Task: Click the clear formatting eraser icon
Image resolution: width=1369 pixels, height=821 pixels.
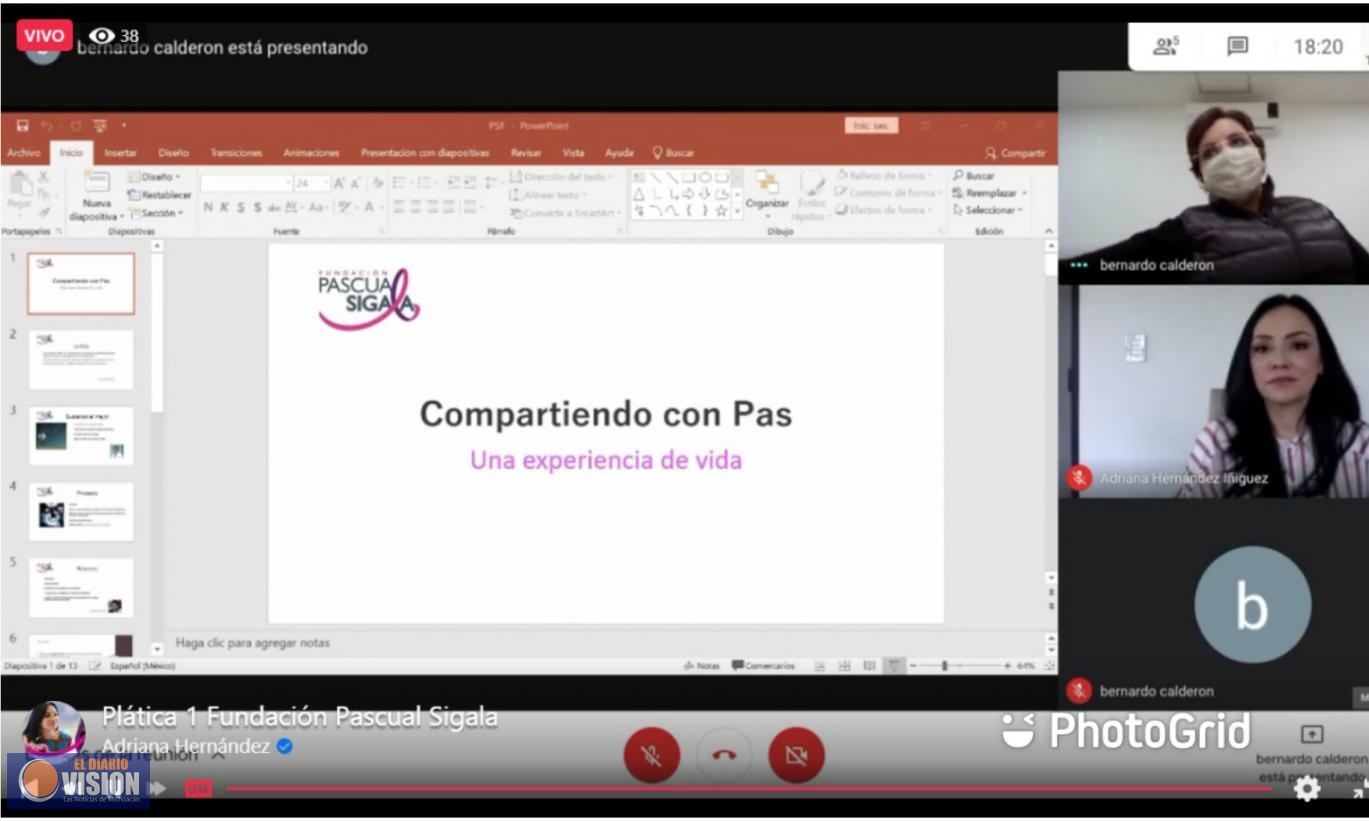Action: pos(377,183)
